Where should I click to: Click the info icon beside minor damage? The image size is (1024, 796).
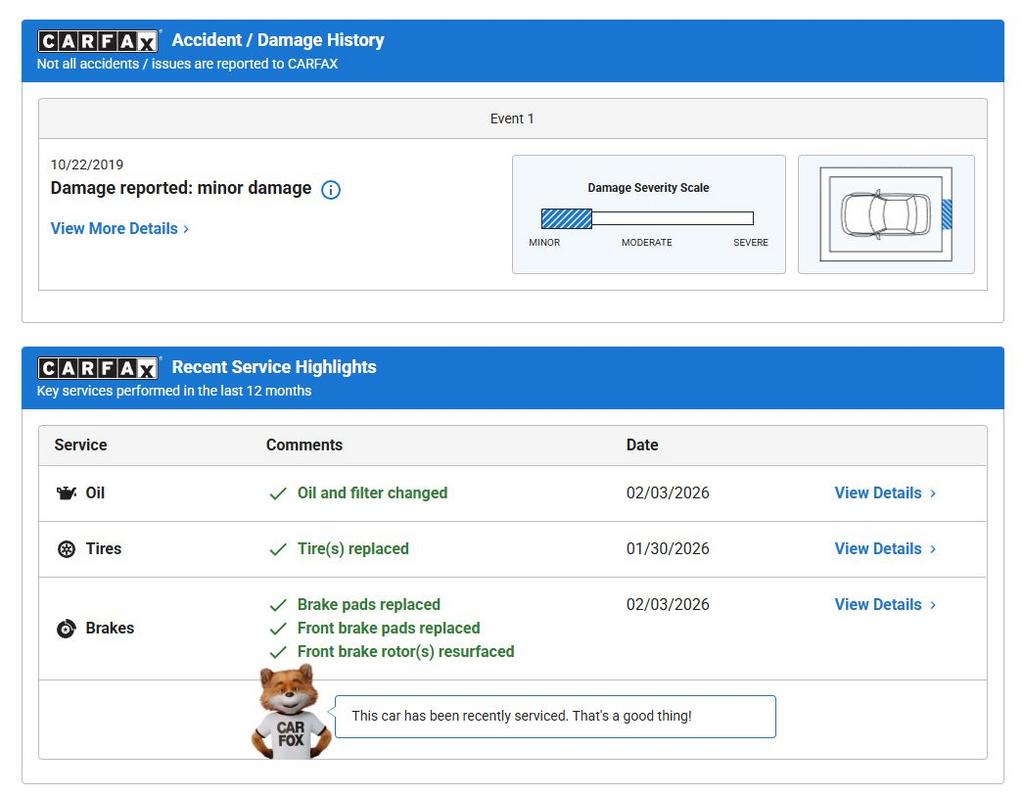(331, 190)
